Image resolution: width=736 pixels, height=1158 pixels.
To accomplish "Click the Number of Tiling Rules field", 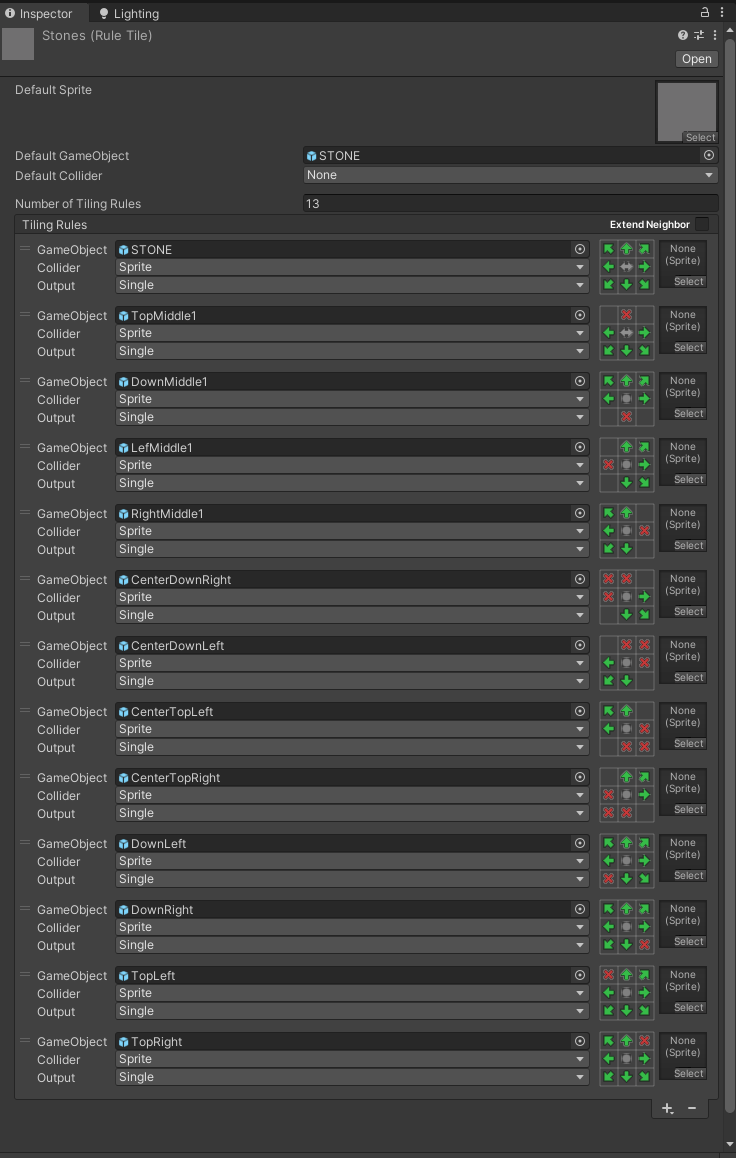I will coord(511,203).
